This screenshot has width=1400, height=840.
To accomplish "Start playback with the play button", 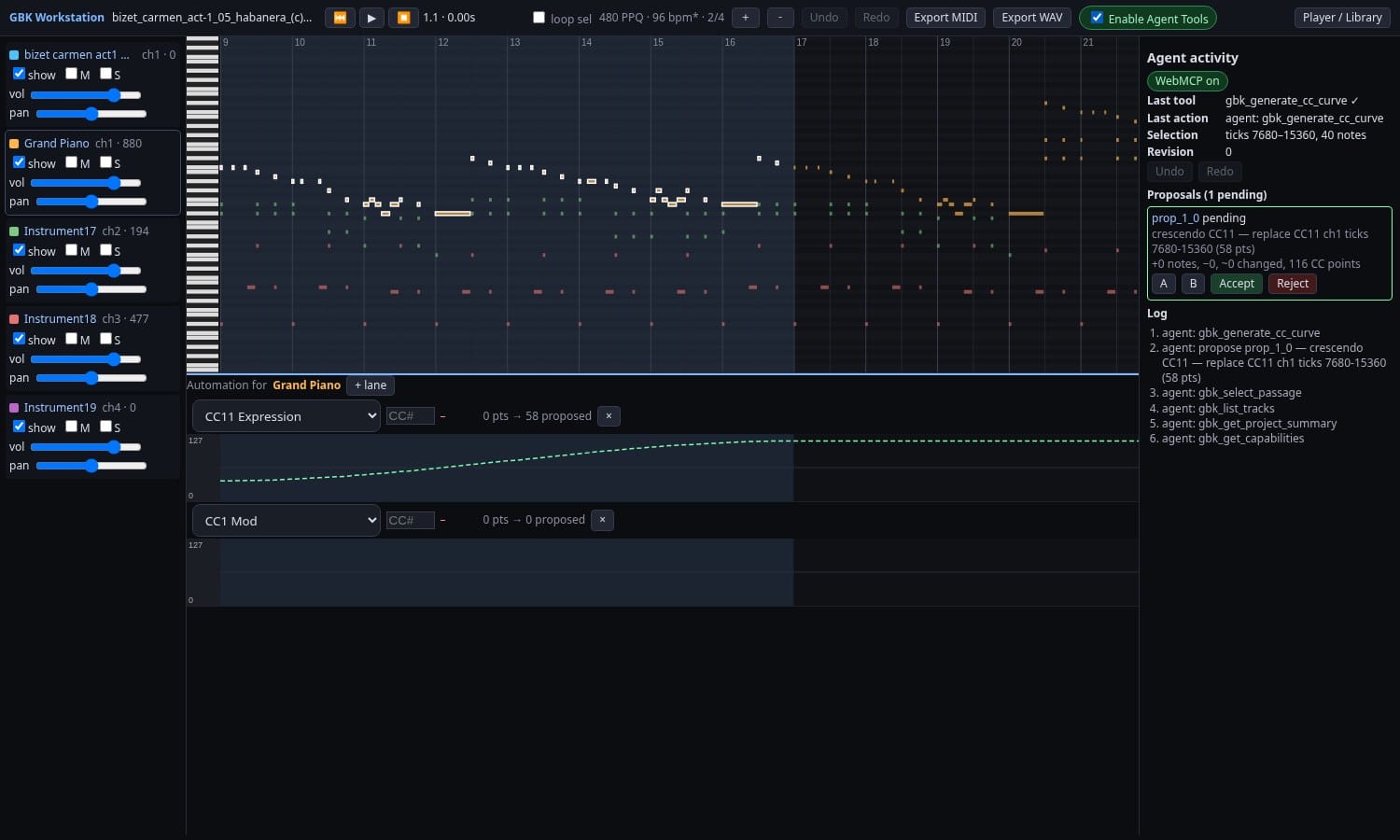I will [x=371, y=18].
